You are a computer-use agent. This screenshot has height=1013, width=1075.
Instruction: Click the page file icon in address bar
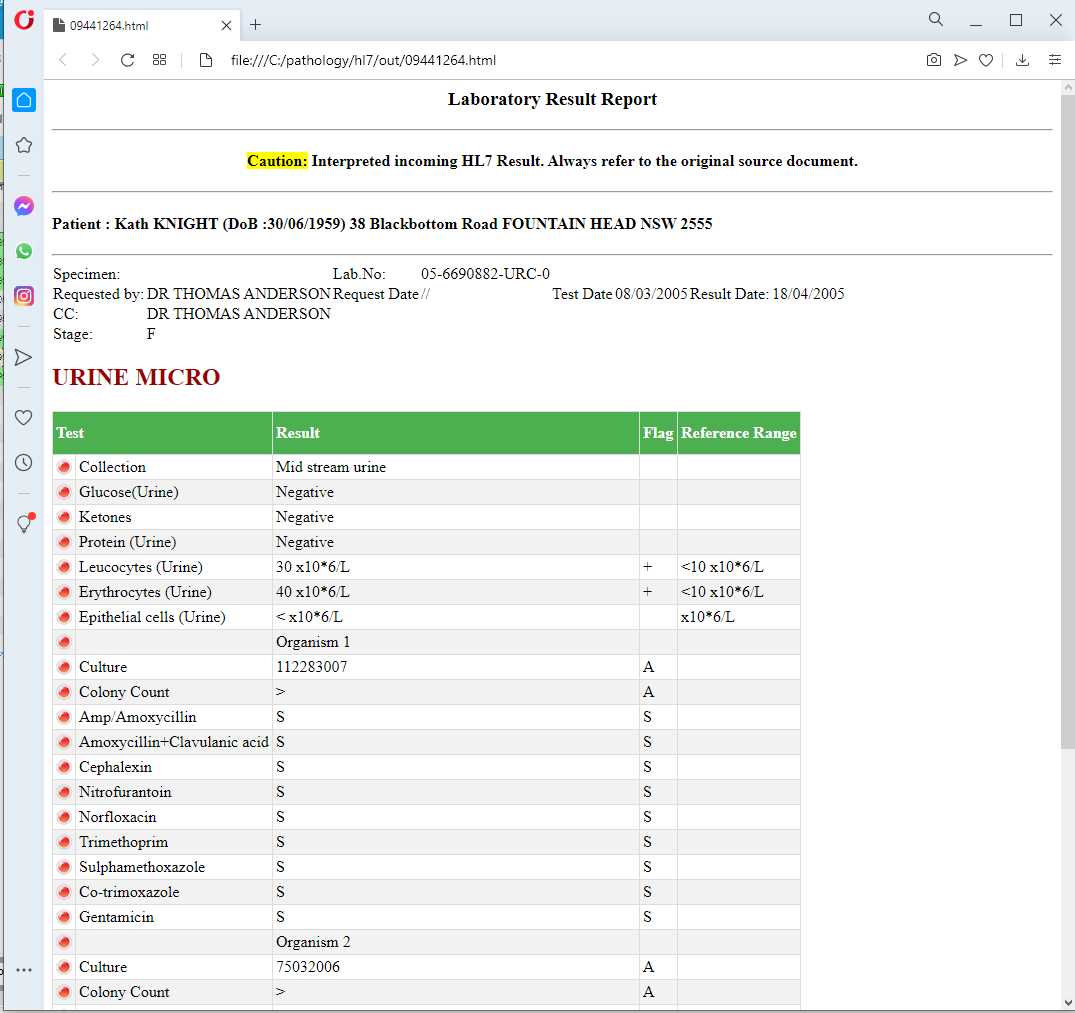coord(206,60)
